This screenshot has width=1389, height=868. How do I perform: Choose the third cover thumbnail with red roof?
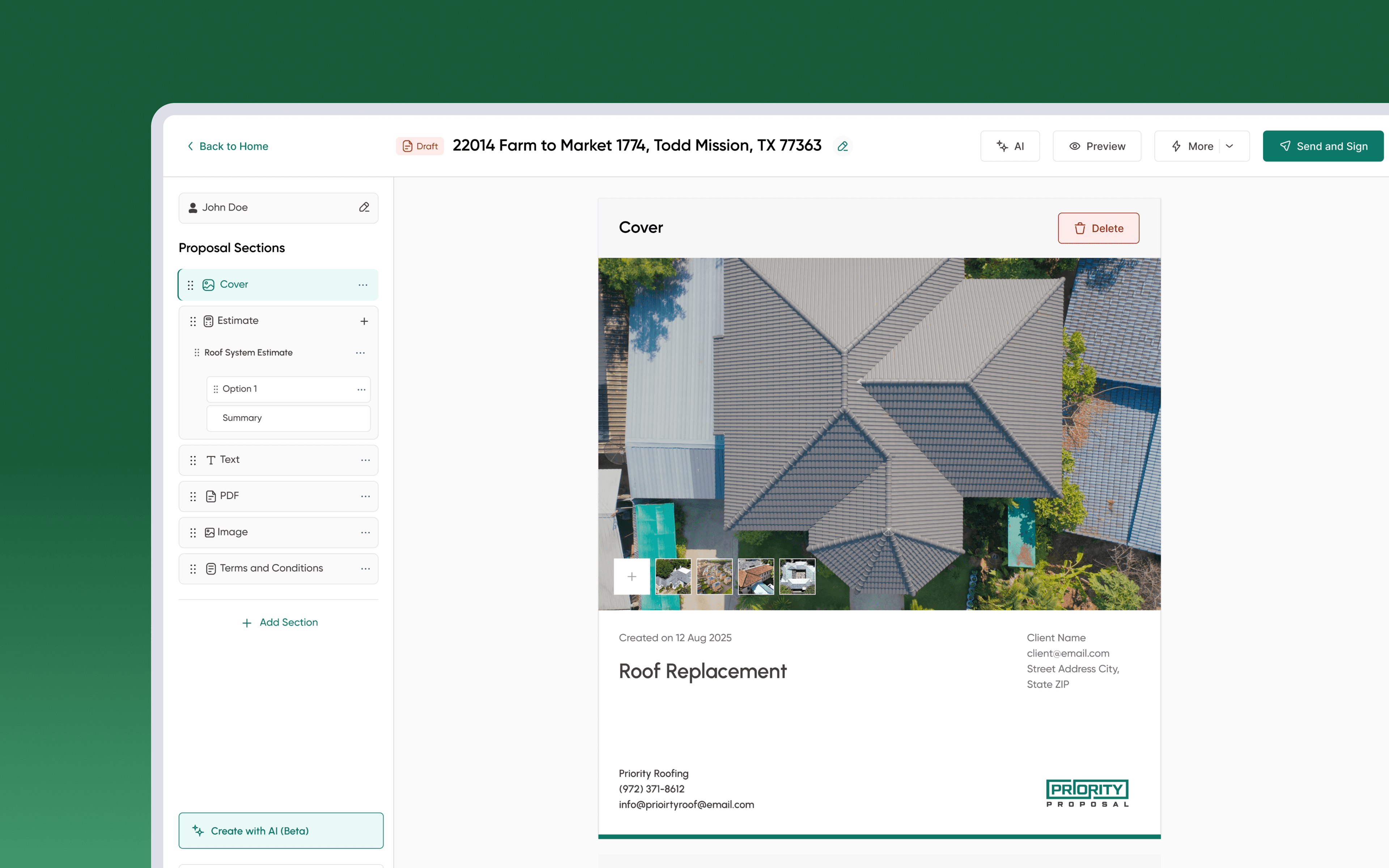click(x=755, y=576)
